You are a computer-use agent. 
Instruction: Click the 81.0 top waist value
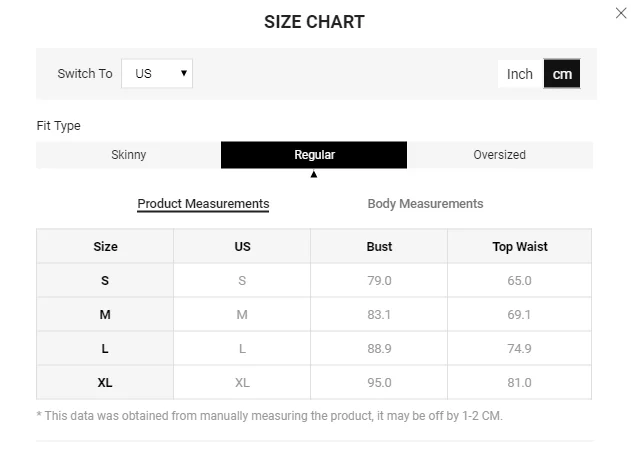(x=520, y=382)
